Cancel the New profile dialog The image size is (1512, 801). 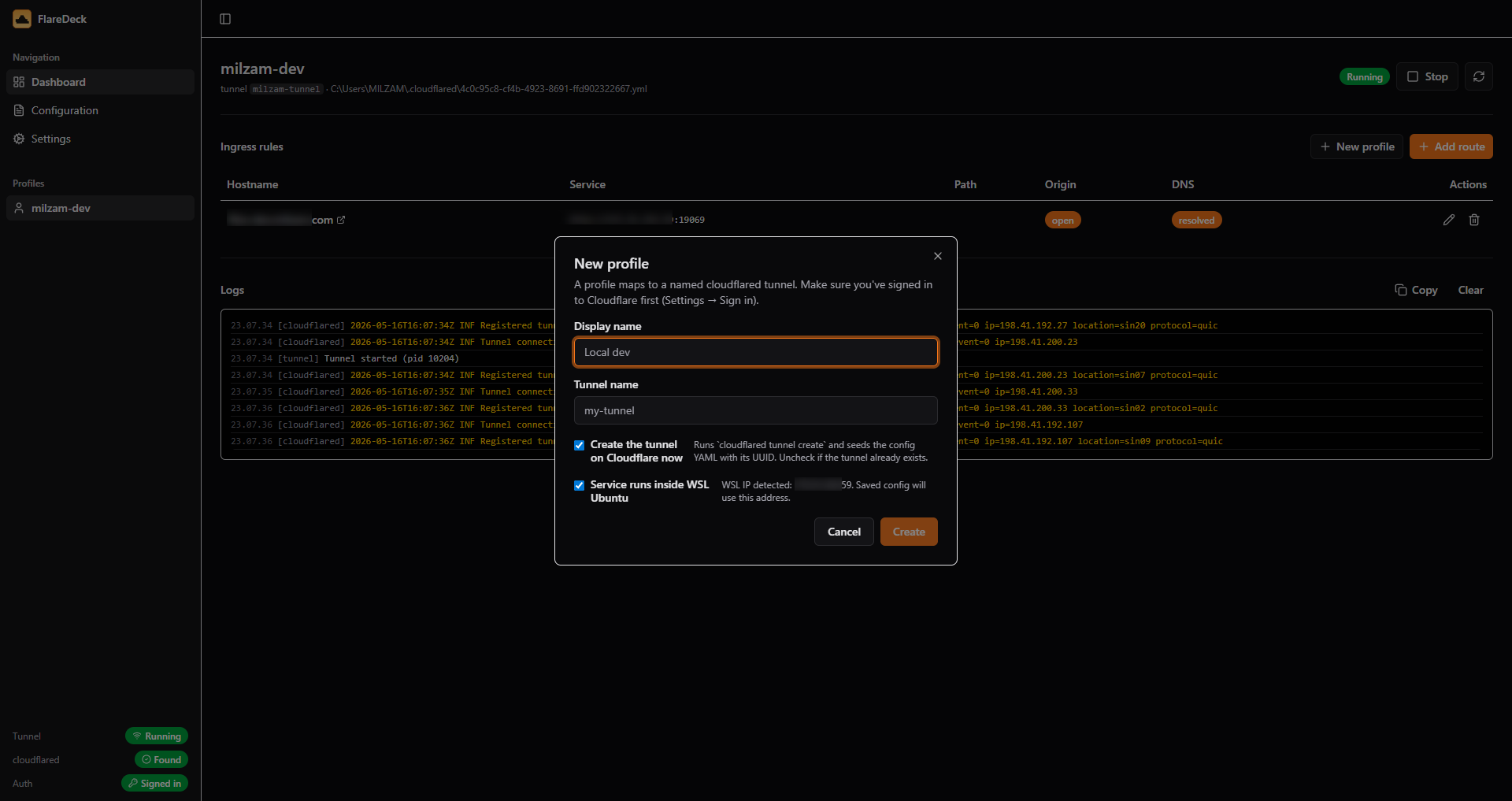click(844, 532)
